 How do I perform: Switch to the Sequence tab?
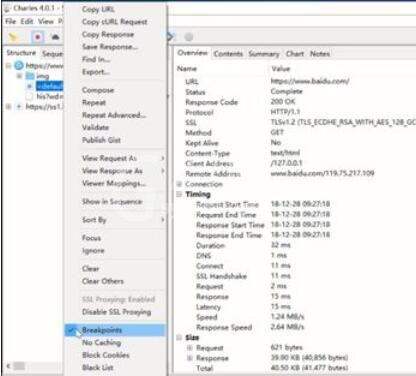[x=52, y=53]
